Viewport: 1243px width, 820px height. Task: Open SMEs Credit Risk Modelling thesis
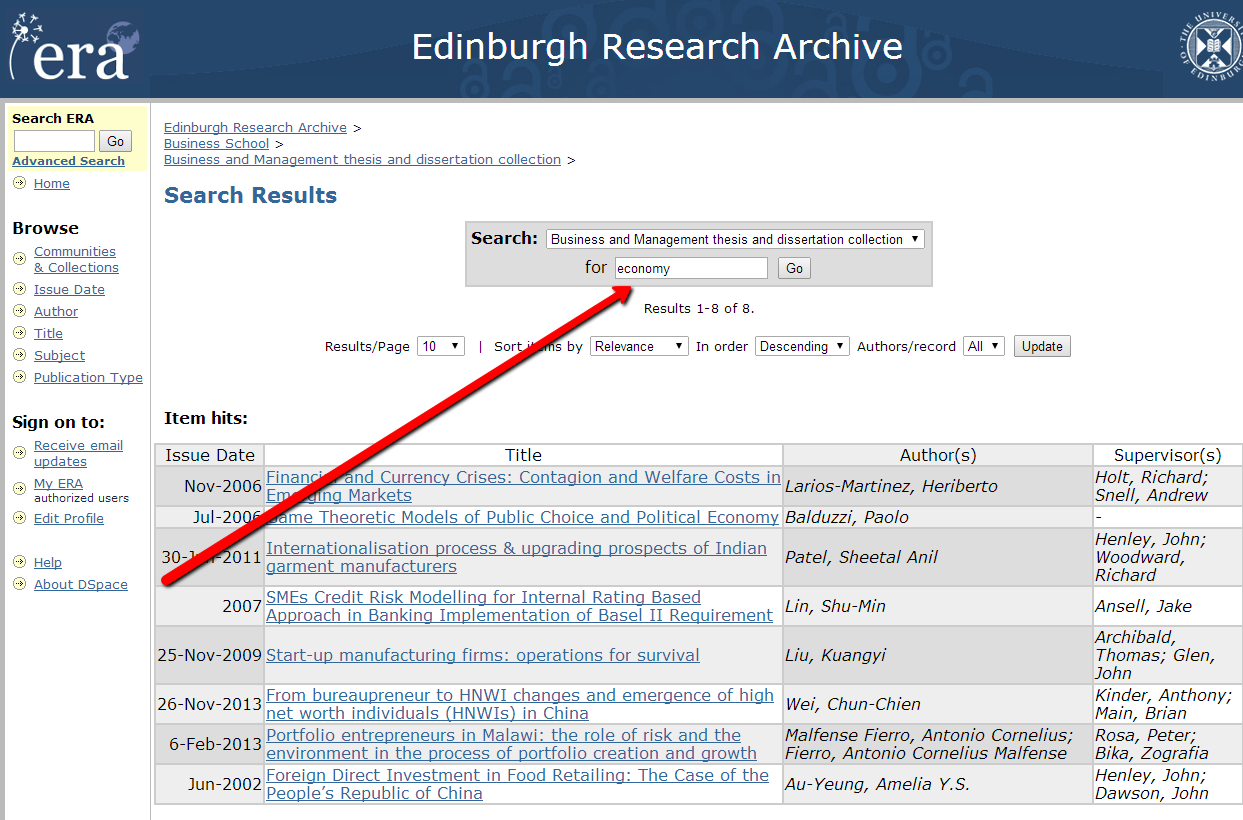[519, 606]
